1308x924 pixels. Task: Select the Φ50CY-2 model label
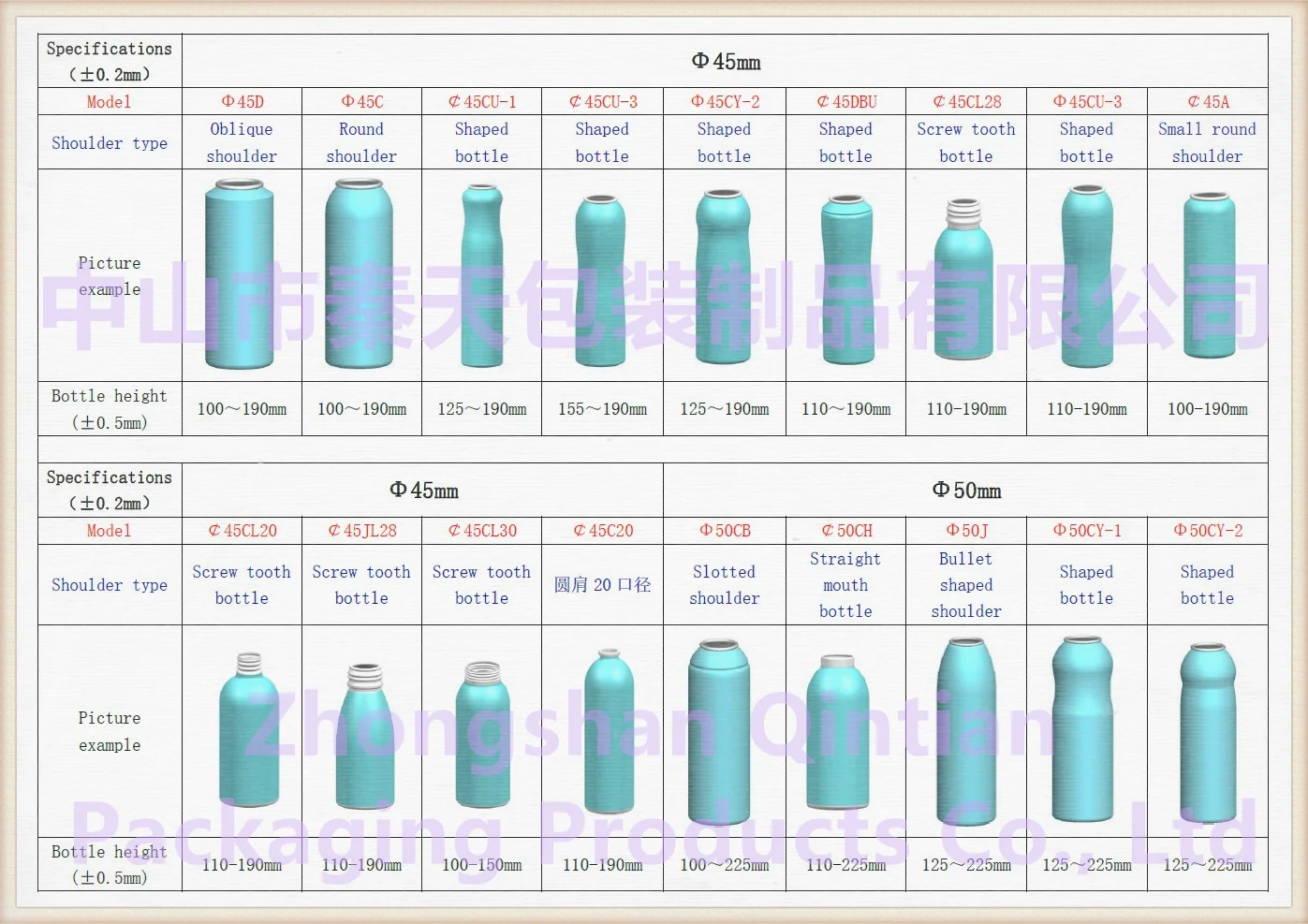pyautogui.click(x=1207, y=531)
